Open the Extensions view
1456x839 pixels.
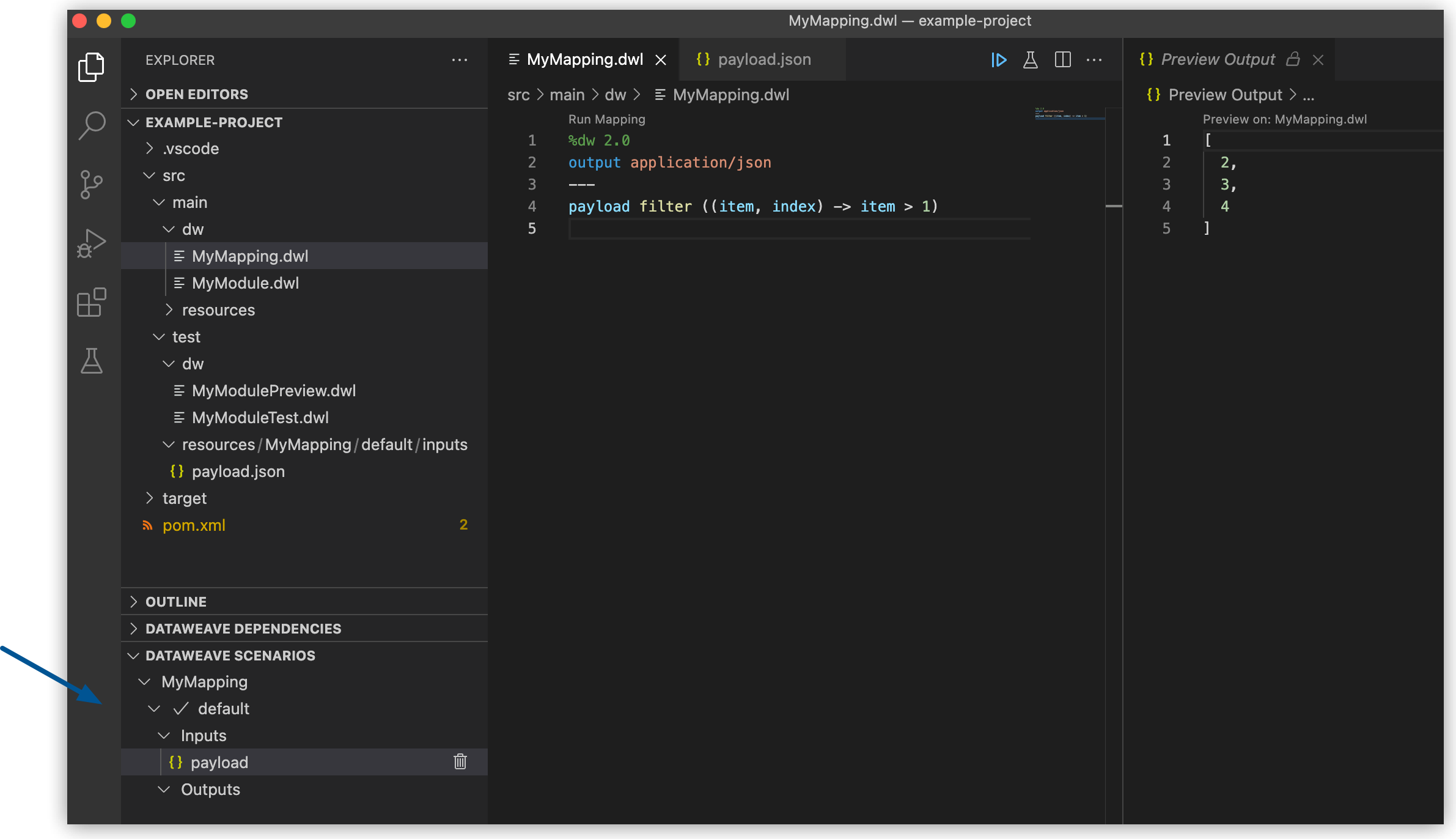(x=92, y=302)
